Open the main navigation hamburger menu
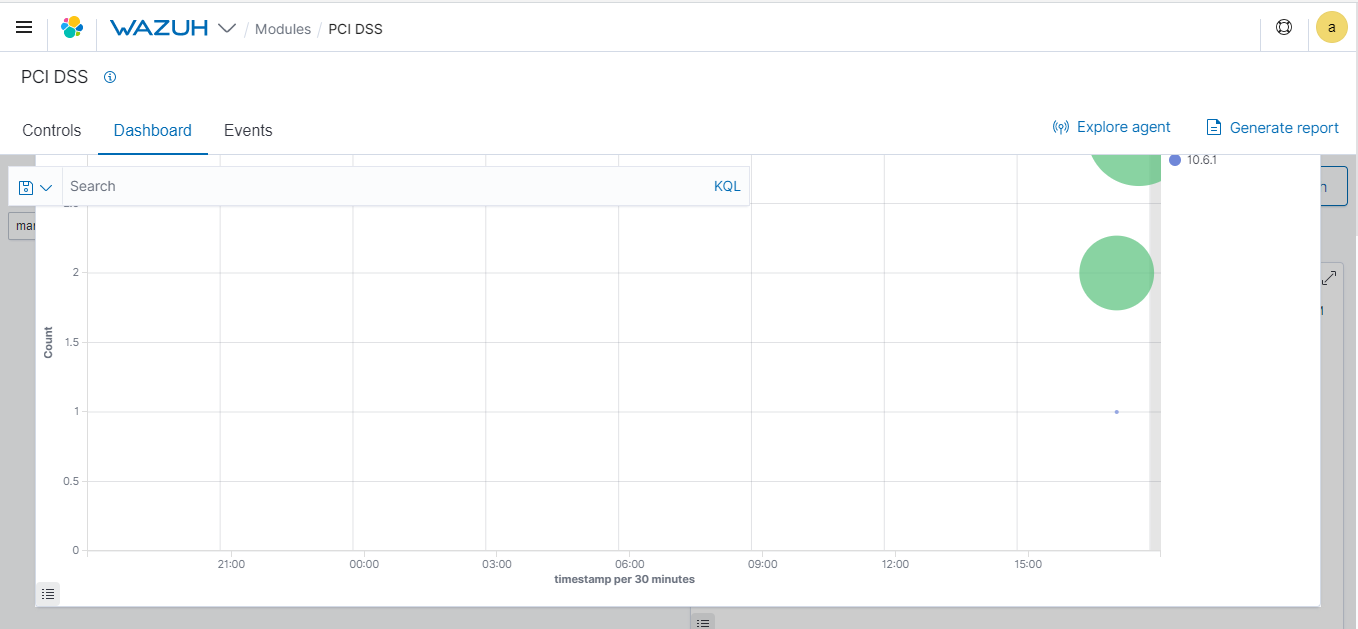This screenshot has width=1358, height=629. (24, 27)
